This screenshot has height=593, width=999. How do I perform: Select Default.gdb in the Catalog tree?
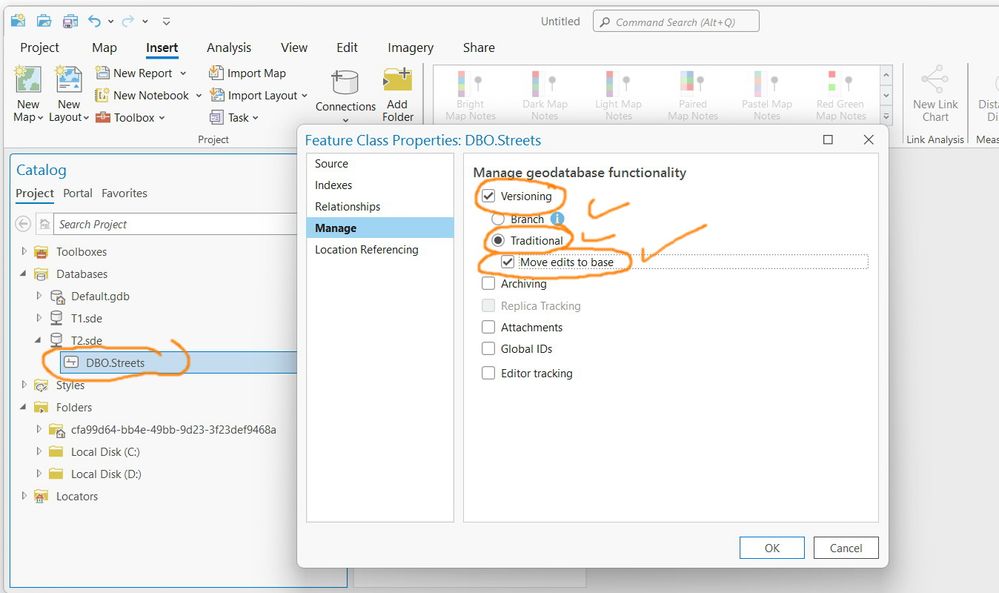tap(100, 296)
